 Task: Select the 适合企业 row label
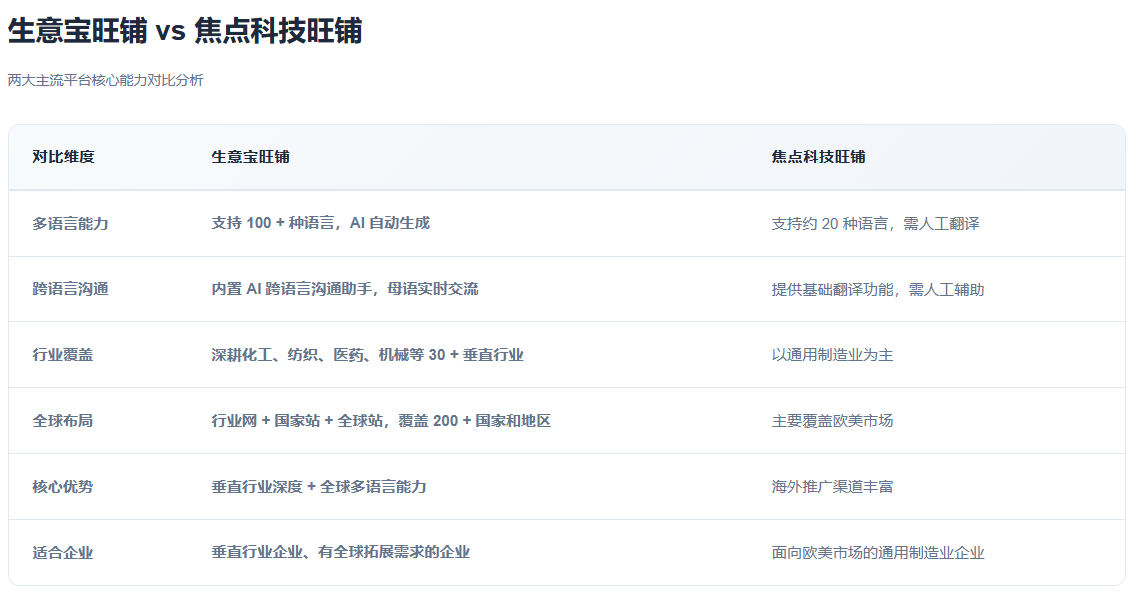click(63, 553)
